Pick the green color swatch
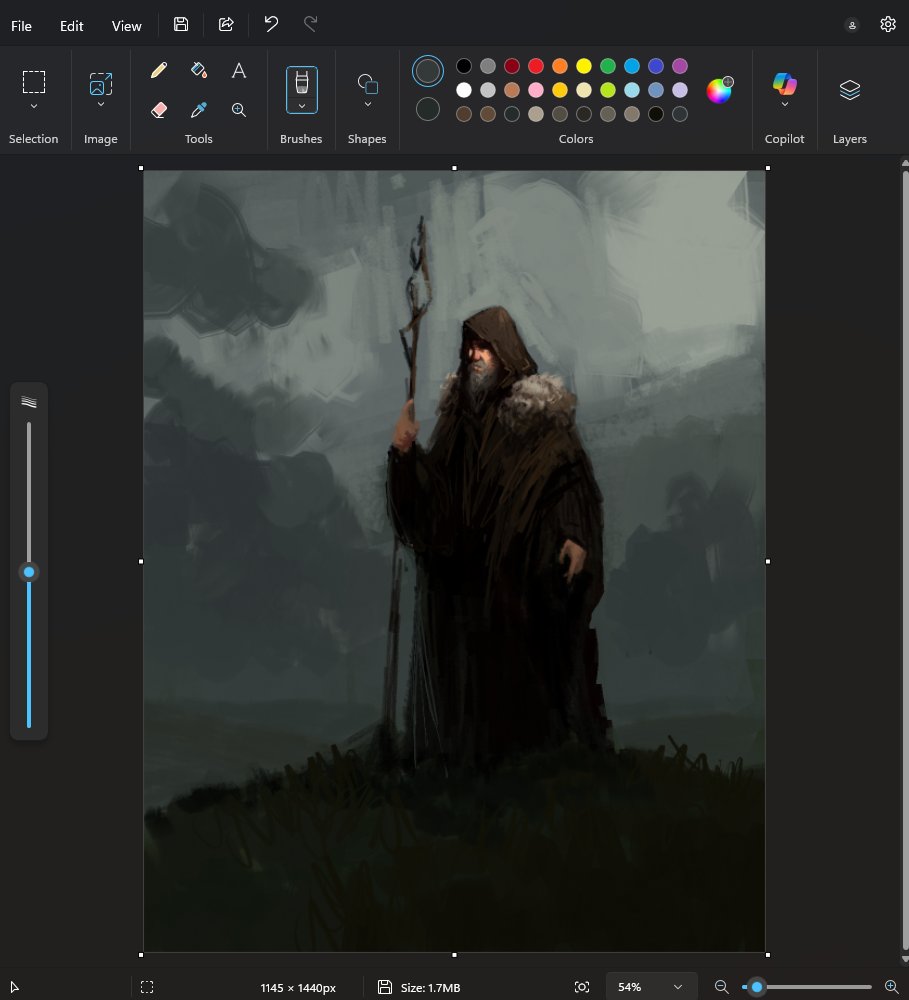 tap(608, 66)
